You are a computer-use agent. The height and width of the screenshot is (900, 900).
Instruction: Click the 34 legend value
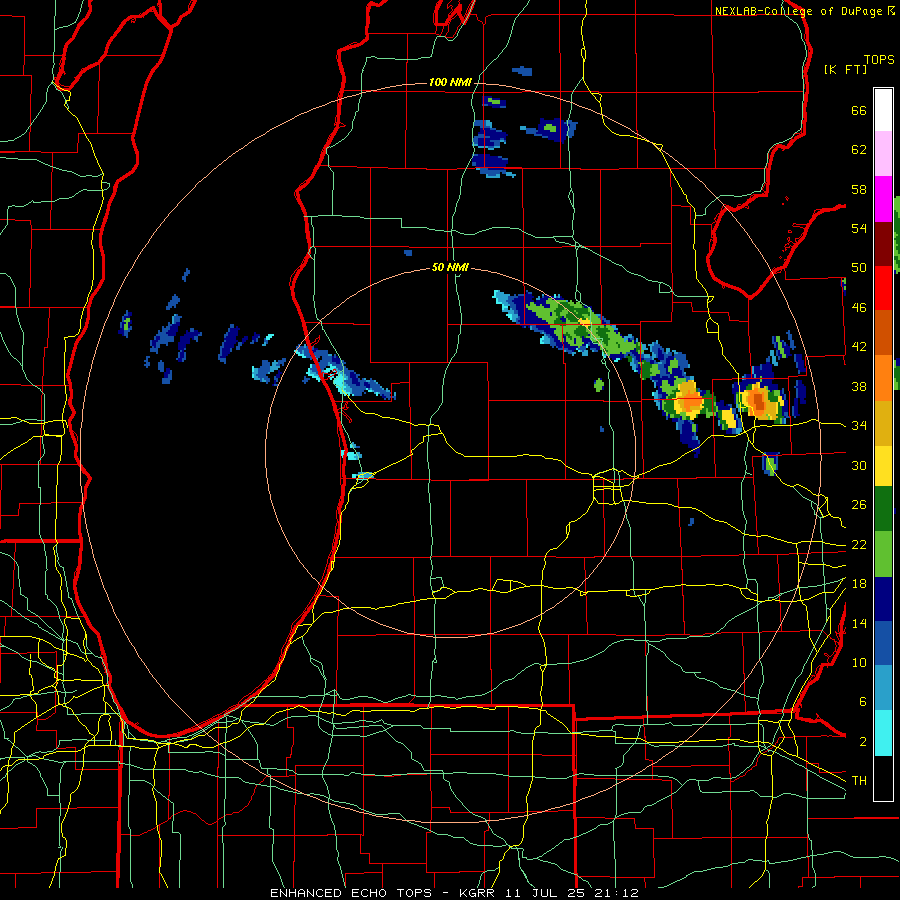[x=859, y=426]
